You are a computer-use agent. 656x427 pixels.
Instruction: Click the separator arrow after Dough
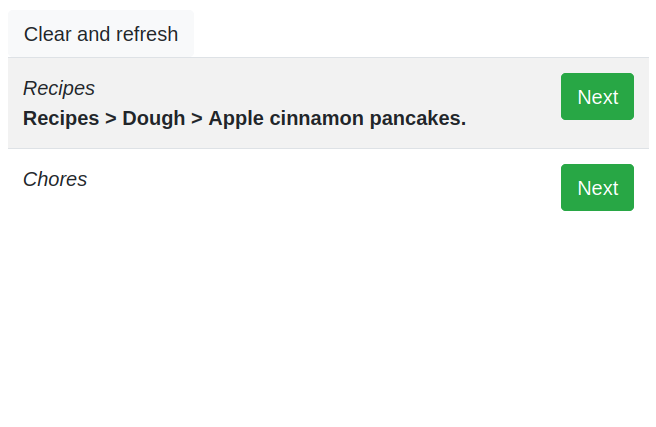tap(197, 118)
